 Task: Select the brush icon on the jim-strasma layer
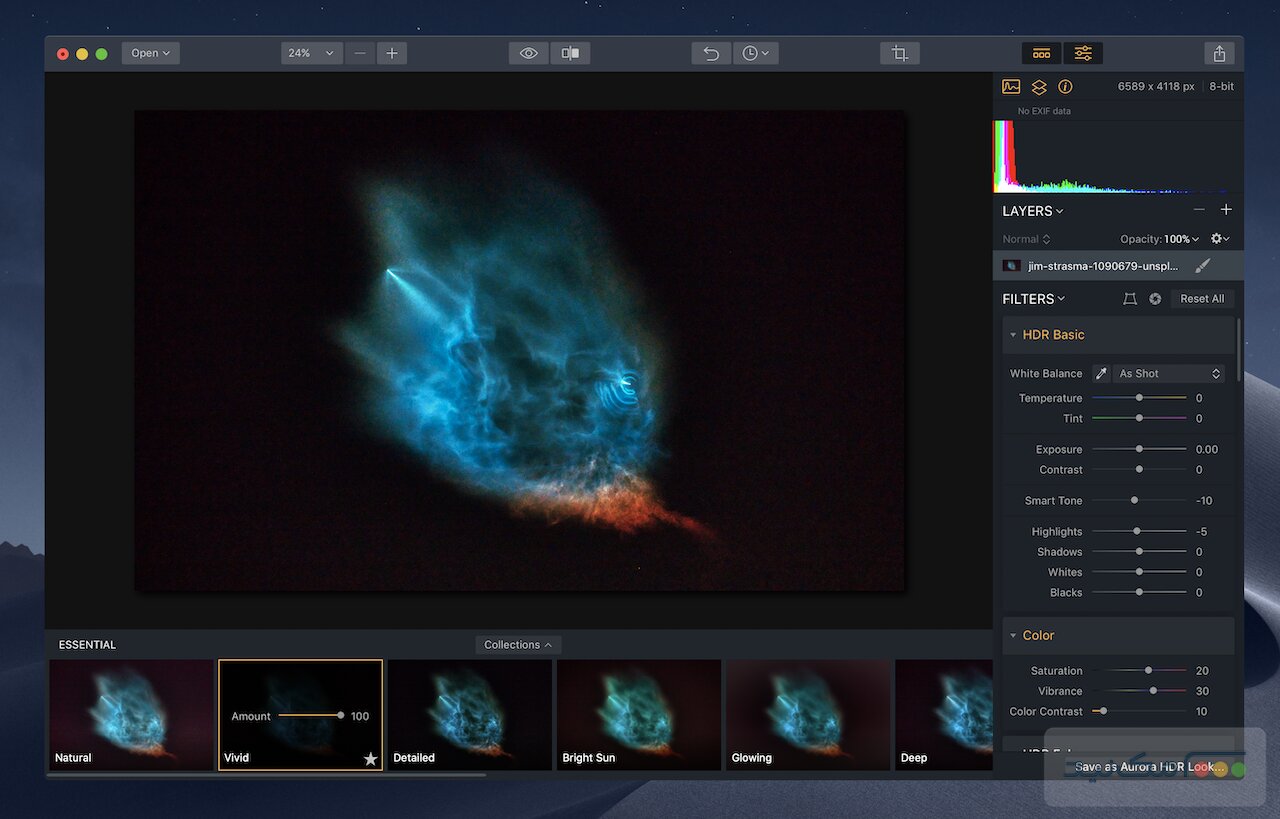click(1203, 265)
